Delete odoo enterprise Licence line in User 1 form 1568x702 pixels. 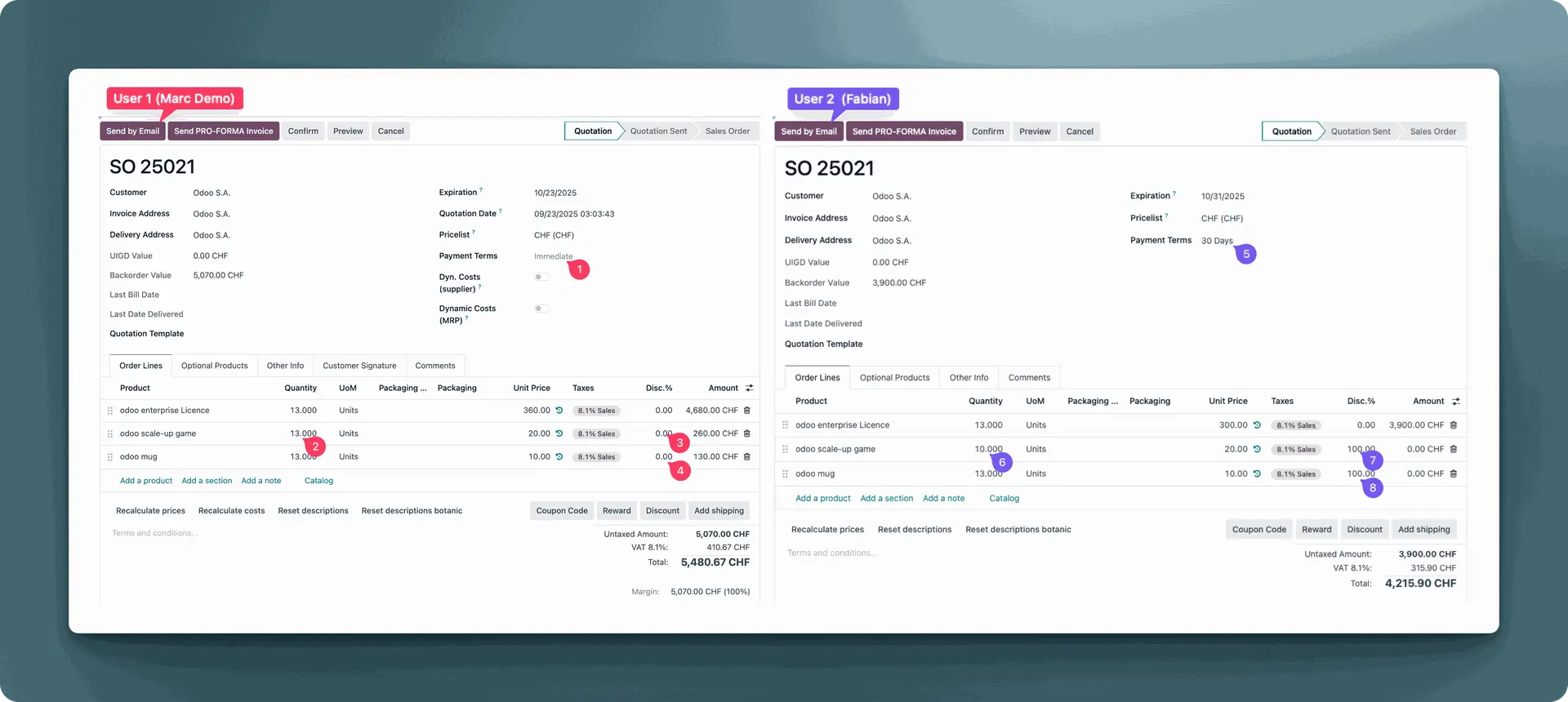(746, 411)
